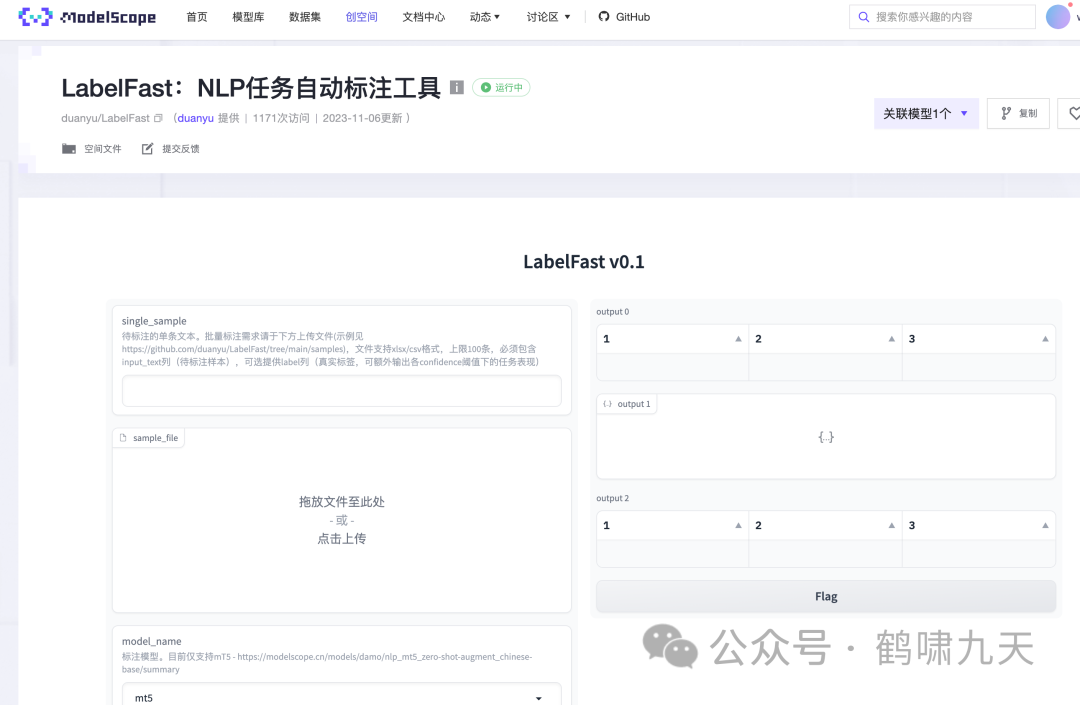Go to 数据集 in navigation
The width and height of the screenshot is (1080, 705).
[304, 17]
